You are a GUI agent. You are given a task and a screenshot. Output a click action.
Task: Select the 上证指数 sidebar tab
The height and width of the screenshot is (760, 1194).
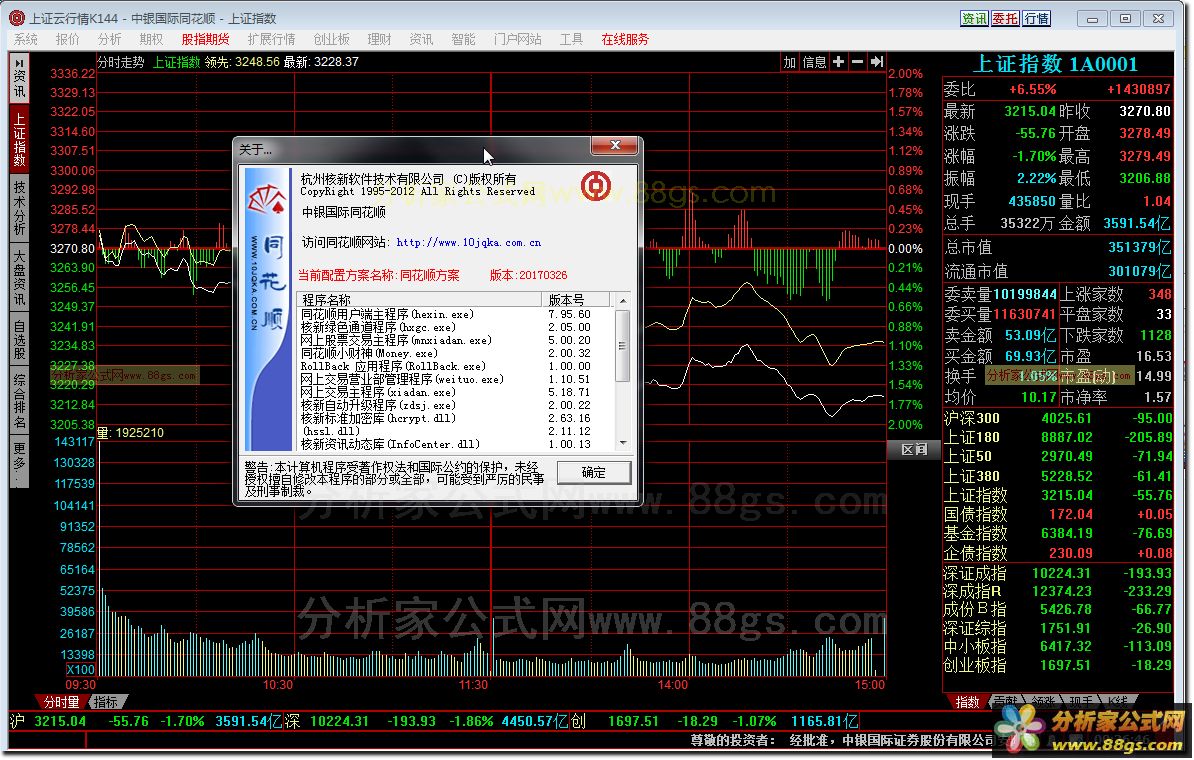[x=19, y=139]
